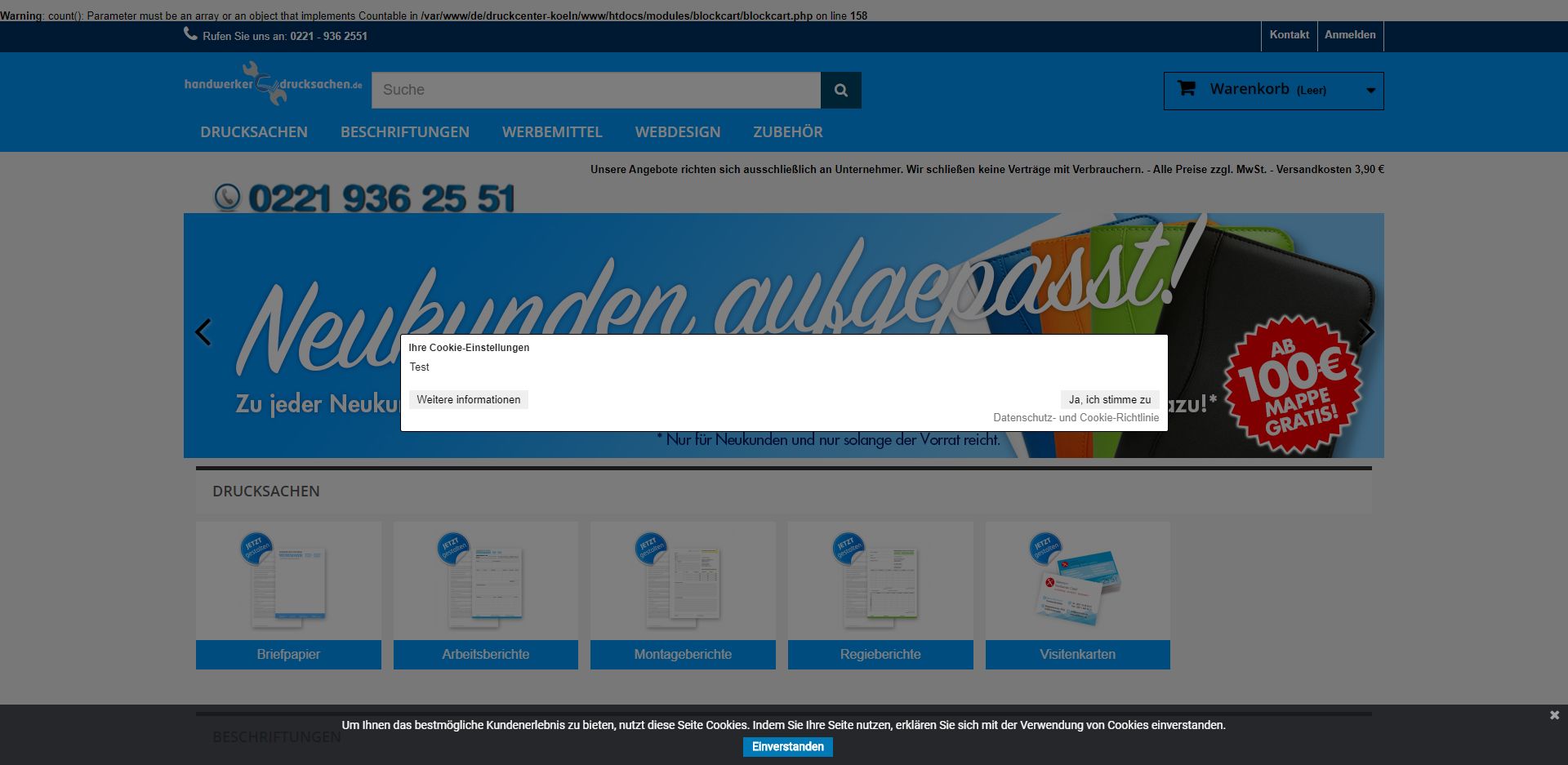1568x765 pixels.
Task: Open the Drucksachen menu
Action: coord(254,132)
